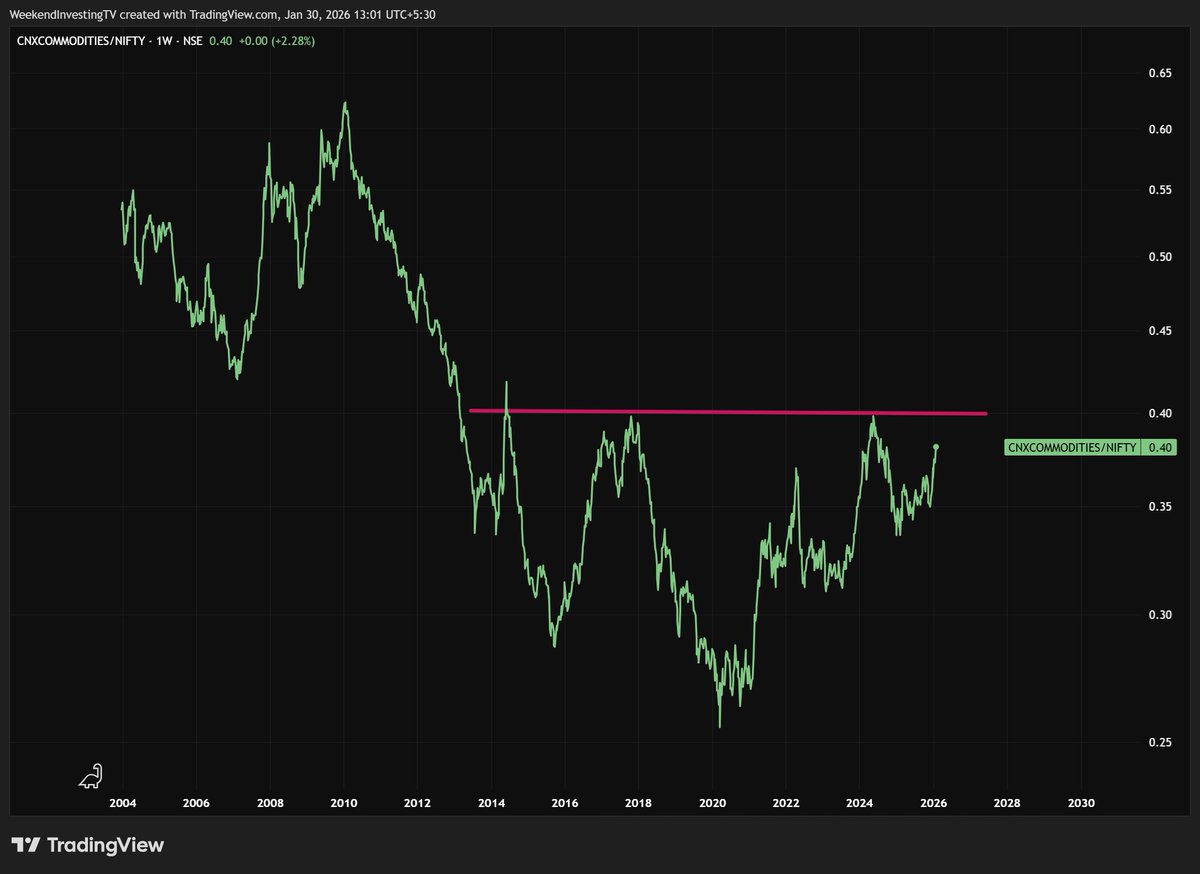1200x874 pixels.
Task: Click the 2006 year on time axis
Action: pos(196,803)
